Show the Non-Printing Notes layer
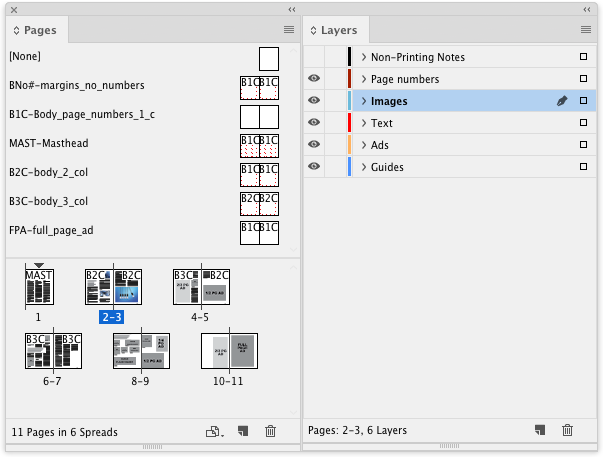603x459 pixels. tap(314, 57)
